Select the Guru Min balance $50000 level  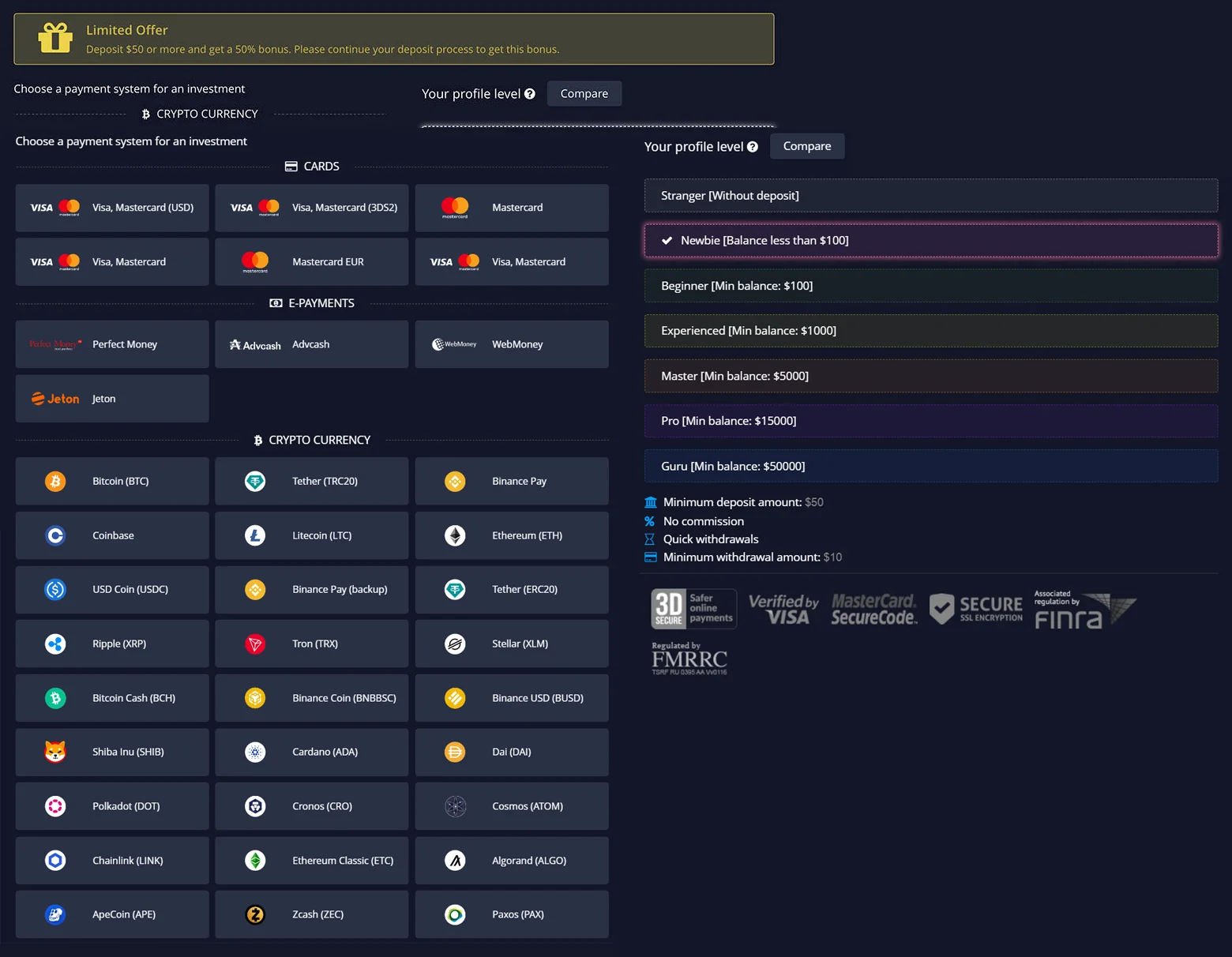pos(931,466)
